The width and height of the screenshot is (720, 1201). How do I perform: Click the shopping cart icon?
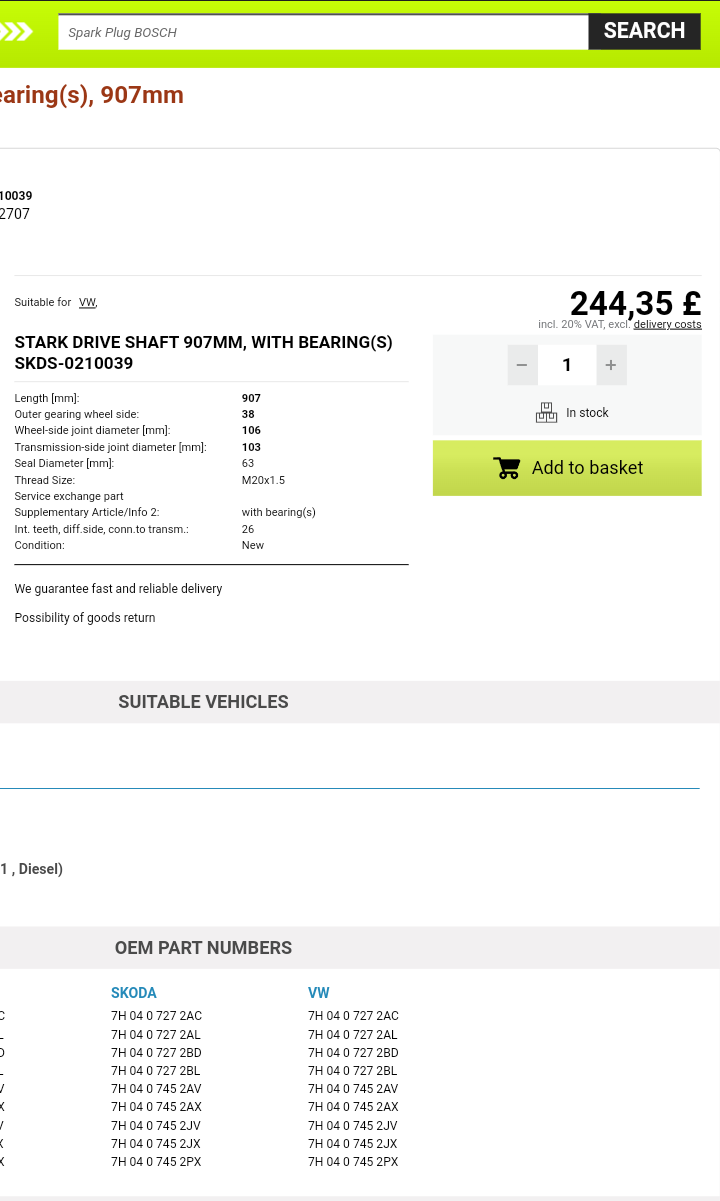[x=507, y=468]
